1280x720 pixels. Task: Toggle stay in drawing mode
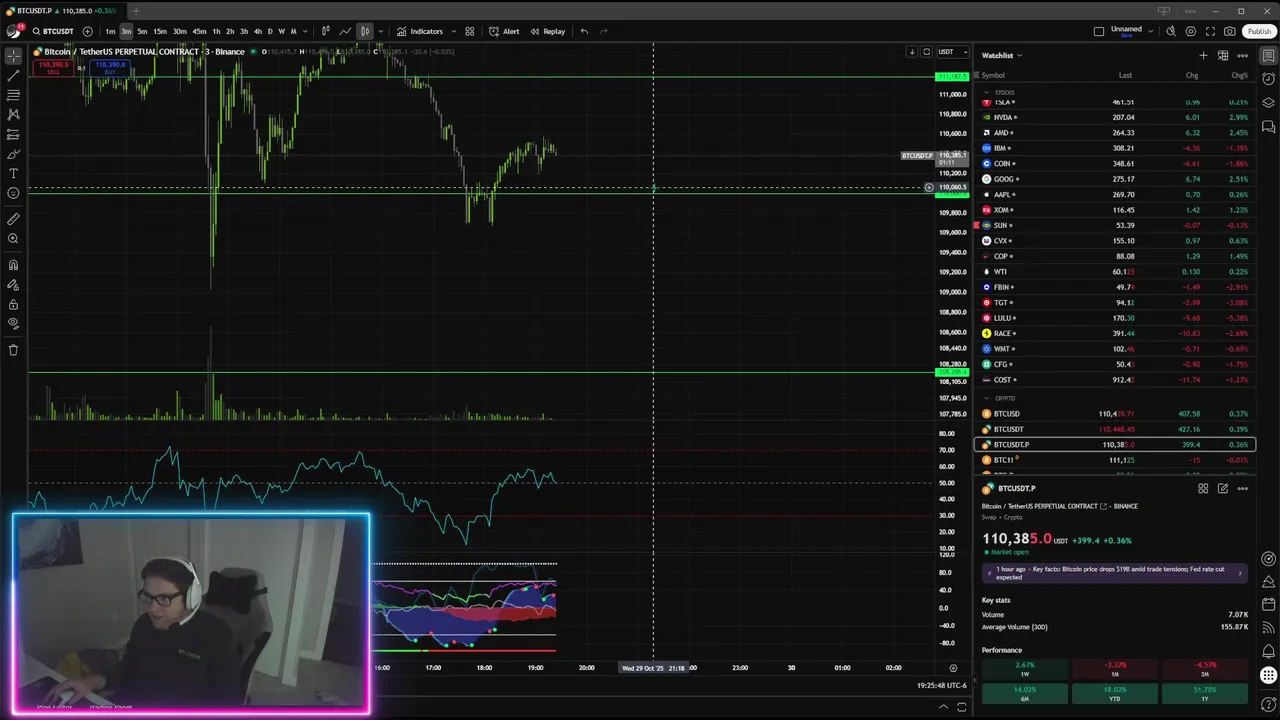(x=13, y=285)
